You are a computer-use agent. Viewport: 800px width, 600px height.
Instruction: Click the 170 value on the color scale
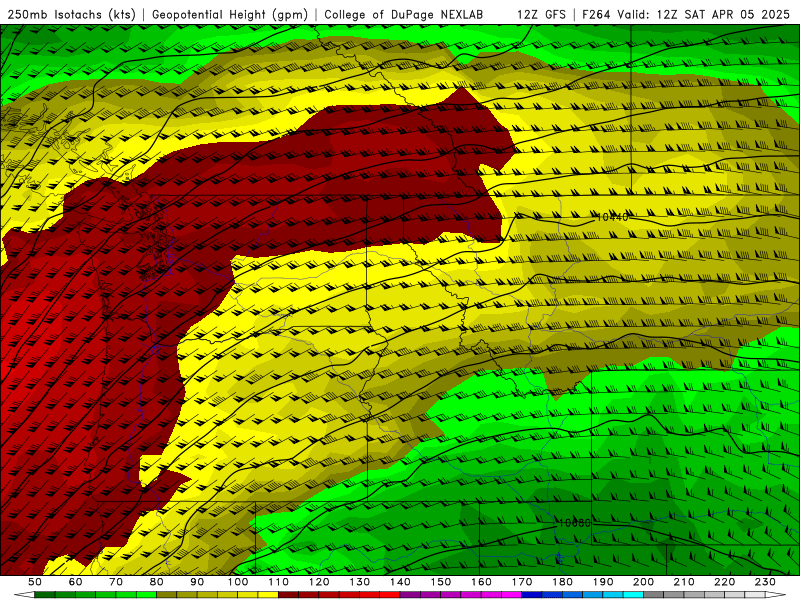(522, 582)
